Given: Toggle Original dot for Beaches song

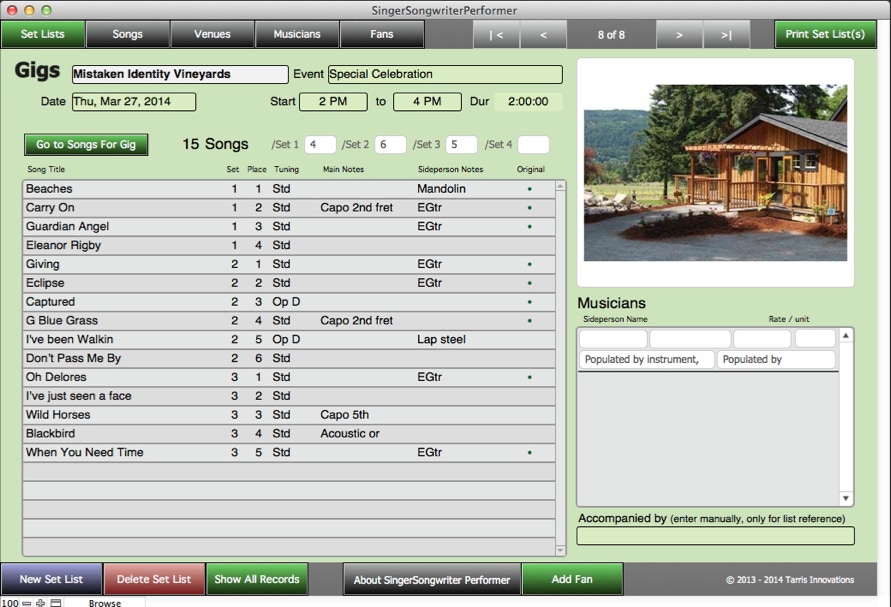Looking at the screenshot, I should click(529, 189).
